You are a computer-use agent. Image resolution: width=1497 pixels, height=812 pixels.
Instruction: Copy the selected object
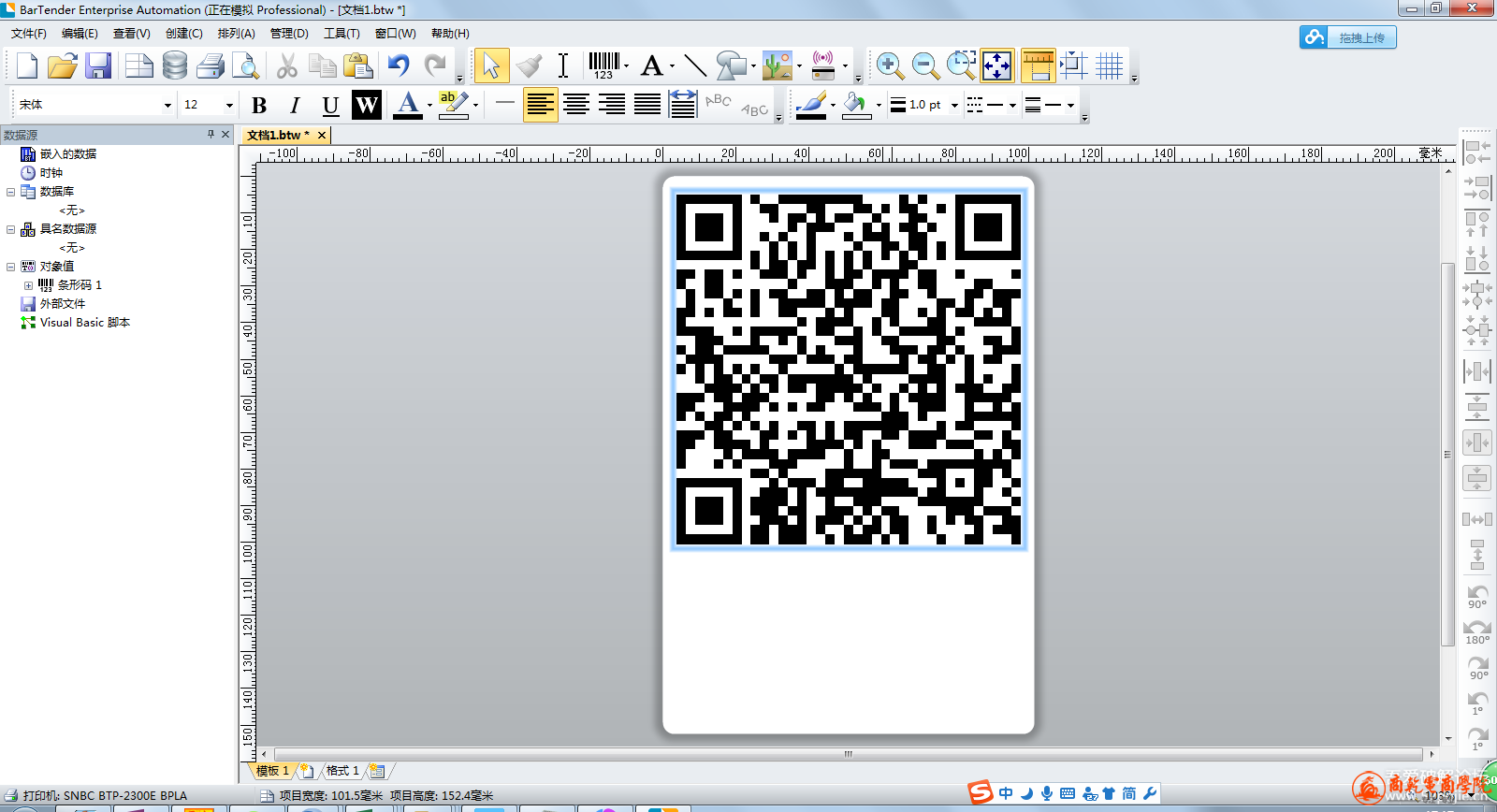click(323, 65)
